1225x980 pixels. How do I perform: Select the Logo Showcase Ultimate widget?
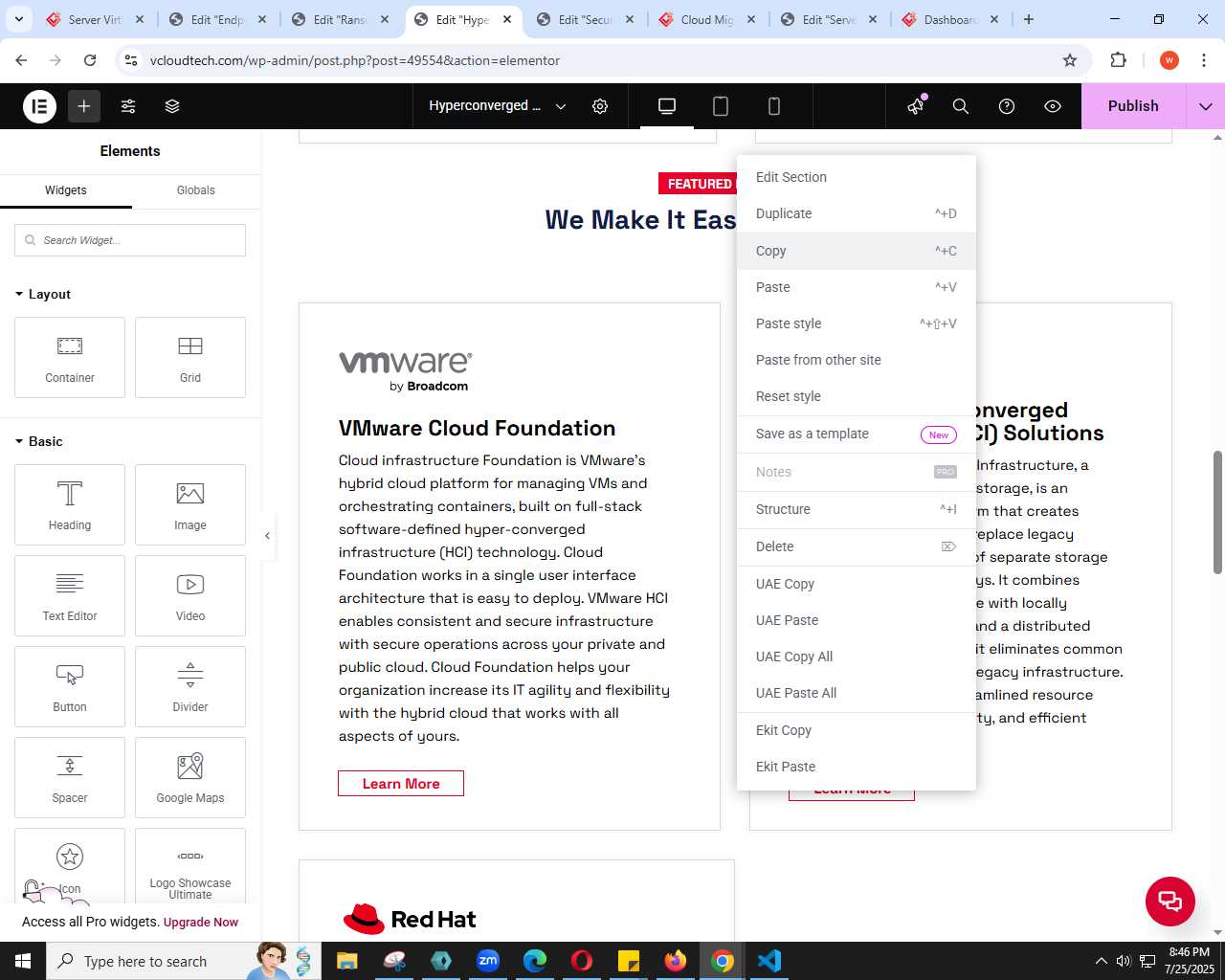(190, 866)
